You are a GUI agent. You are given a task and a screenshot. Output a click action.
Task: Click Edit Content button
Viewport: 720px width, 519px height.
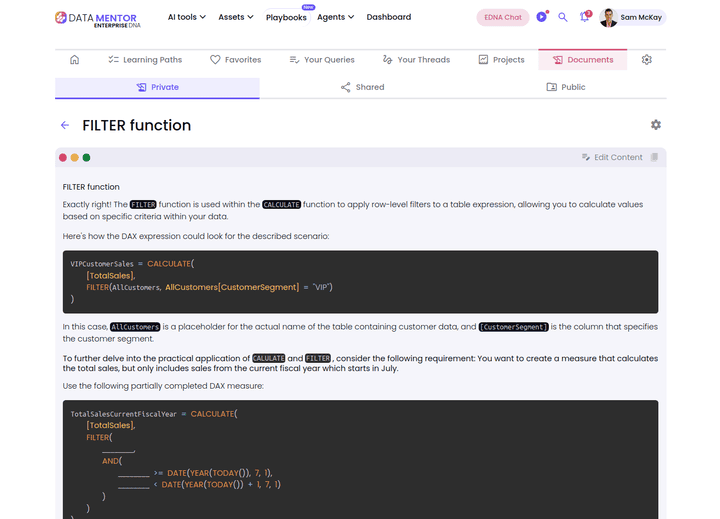click(612, 158)
